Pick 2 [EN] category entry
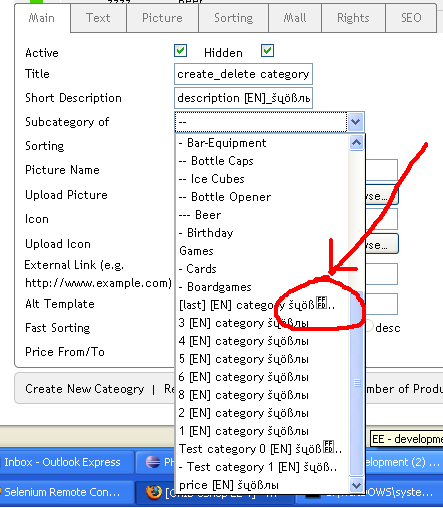The image size is (443, 508). [262, 413]
